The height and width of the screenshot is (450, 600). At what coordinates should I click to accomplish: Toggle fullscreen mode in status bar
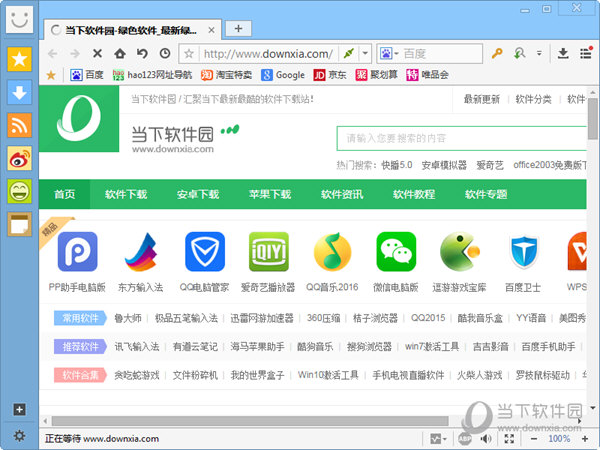coord(508,438)
